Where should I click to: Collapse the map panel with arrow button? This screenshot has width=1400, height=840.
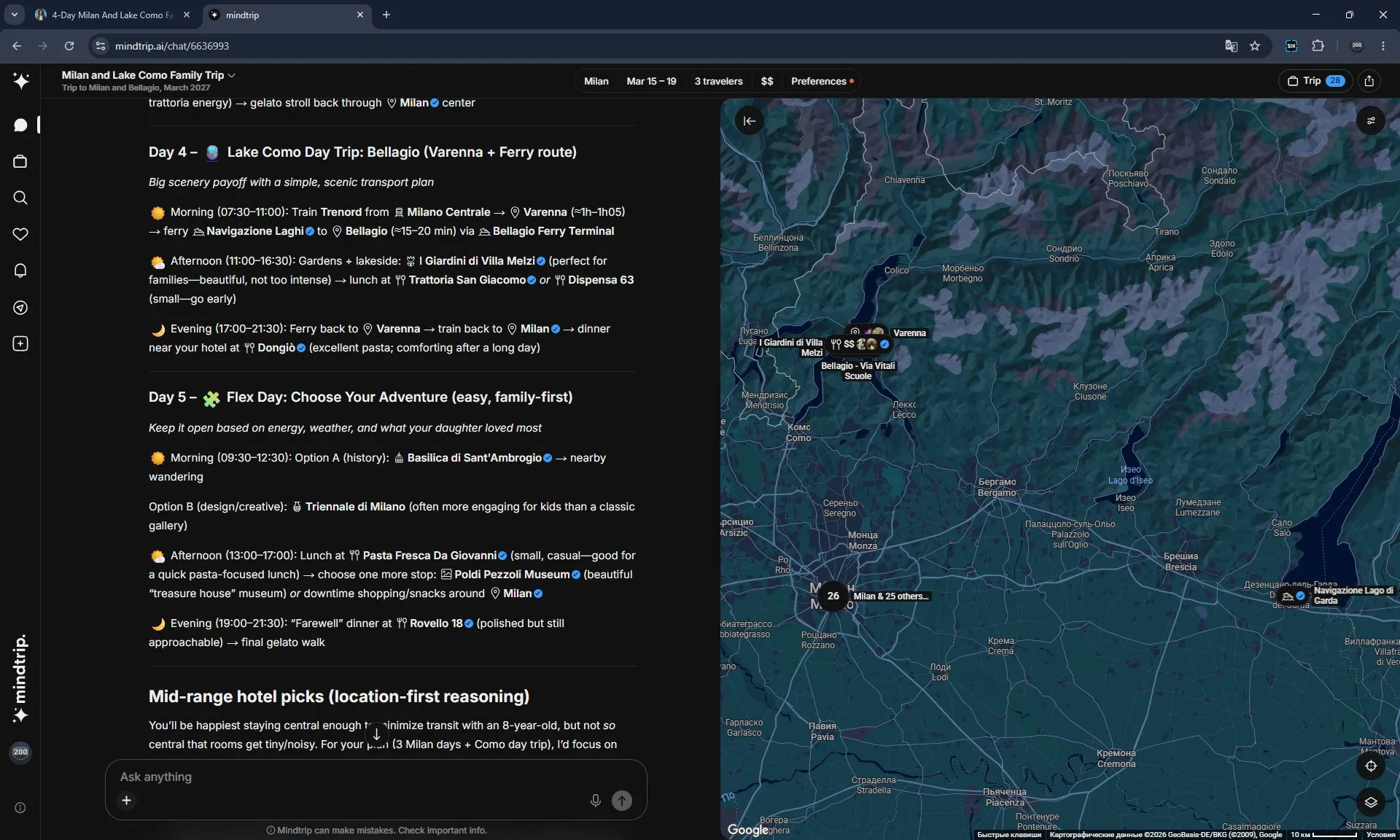point(750,121)
